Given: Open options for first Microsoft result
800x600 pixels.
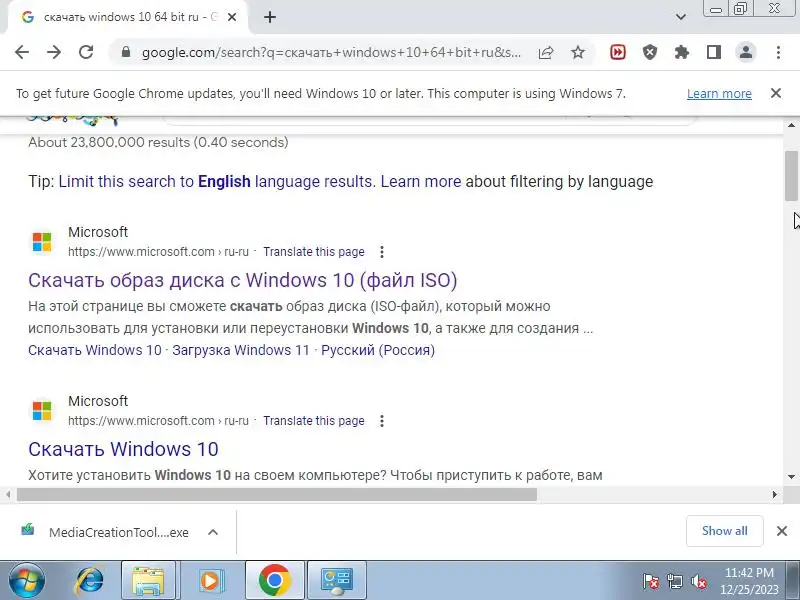Looking at the screenshot, I should point(382,252).
